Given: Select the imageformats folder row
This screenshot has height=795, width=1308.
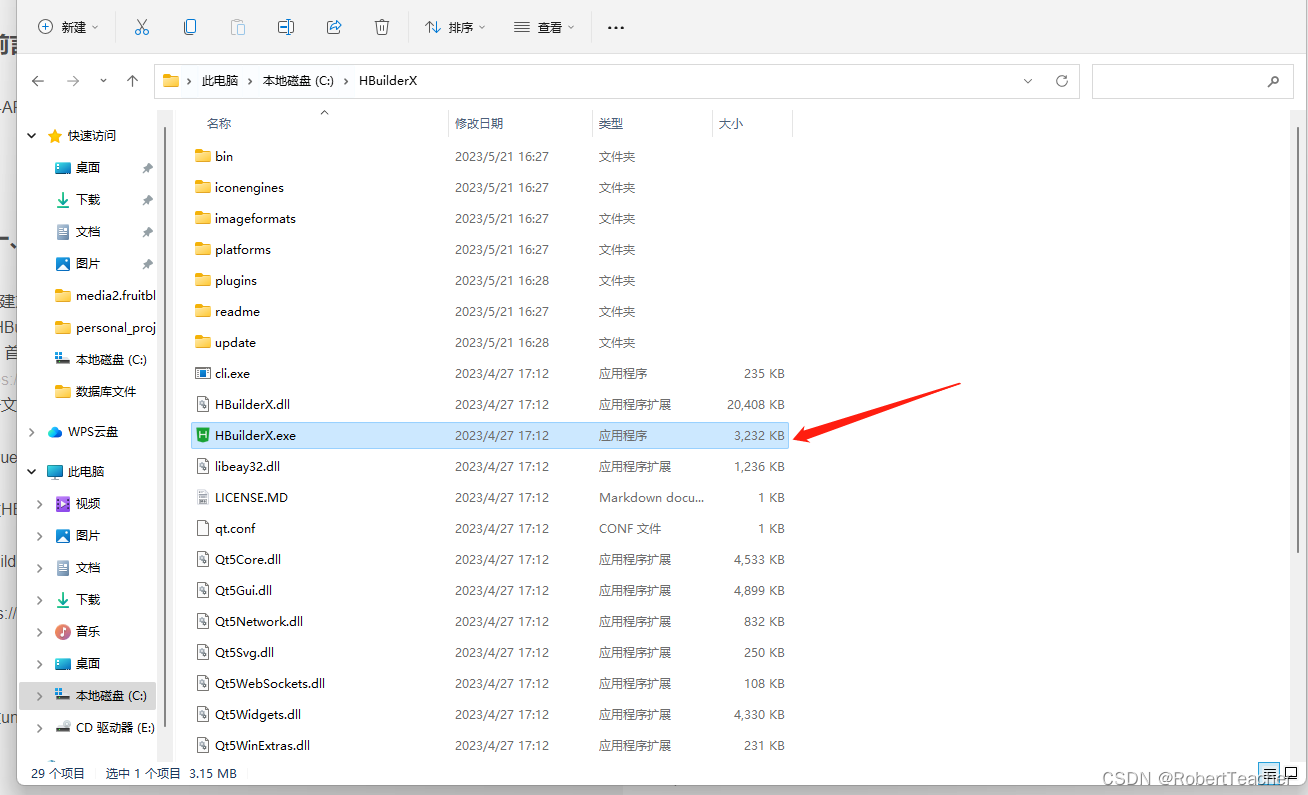Looking at the screenshot, I should [490, 218].
